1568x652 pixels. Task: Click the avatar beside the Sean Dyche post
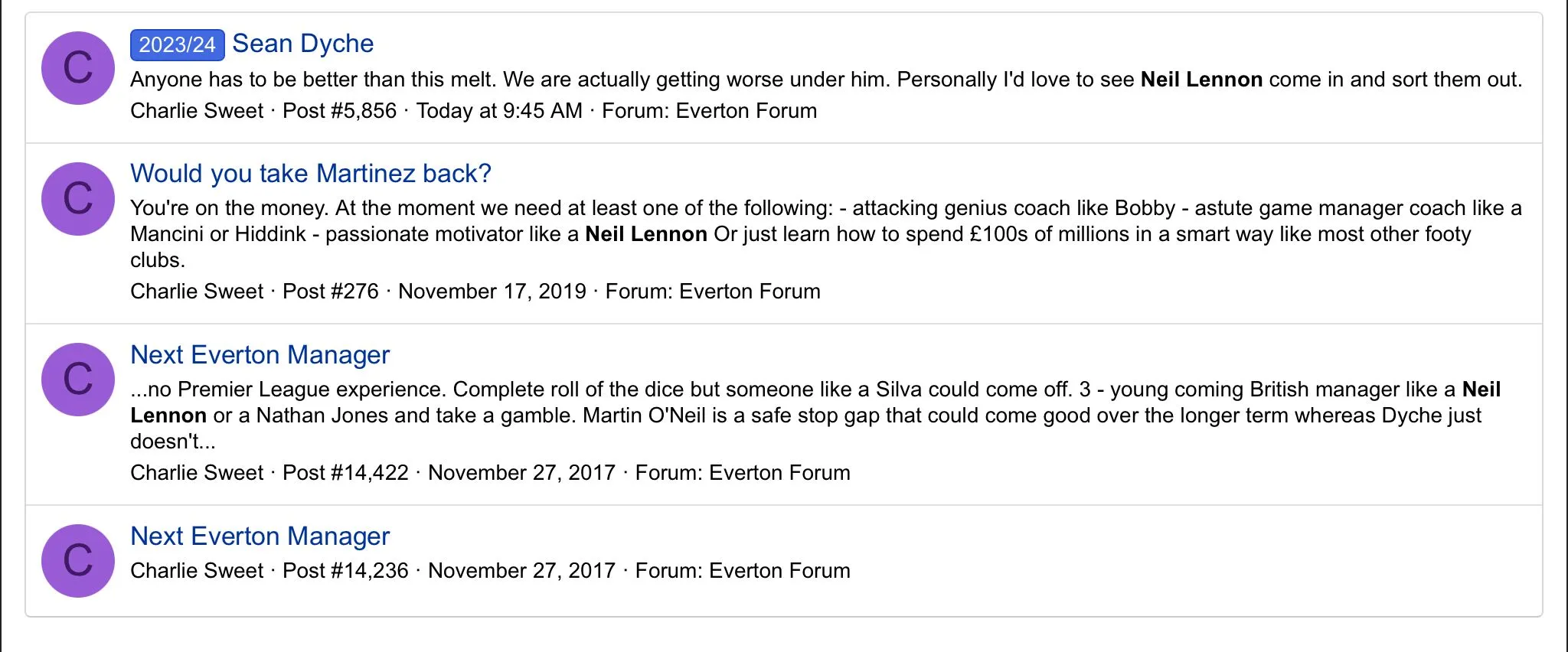77,68
